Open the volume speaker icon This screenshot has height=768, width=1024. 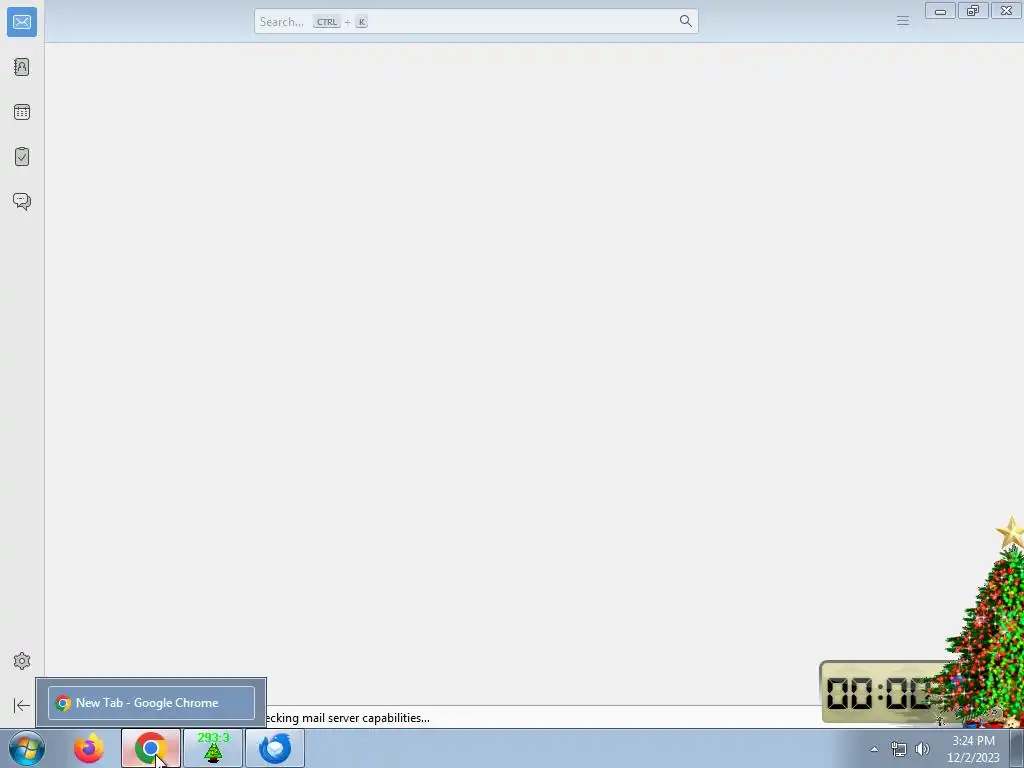pyautogui.click(x=922, y=749)
